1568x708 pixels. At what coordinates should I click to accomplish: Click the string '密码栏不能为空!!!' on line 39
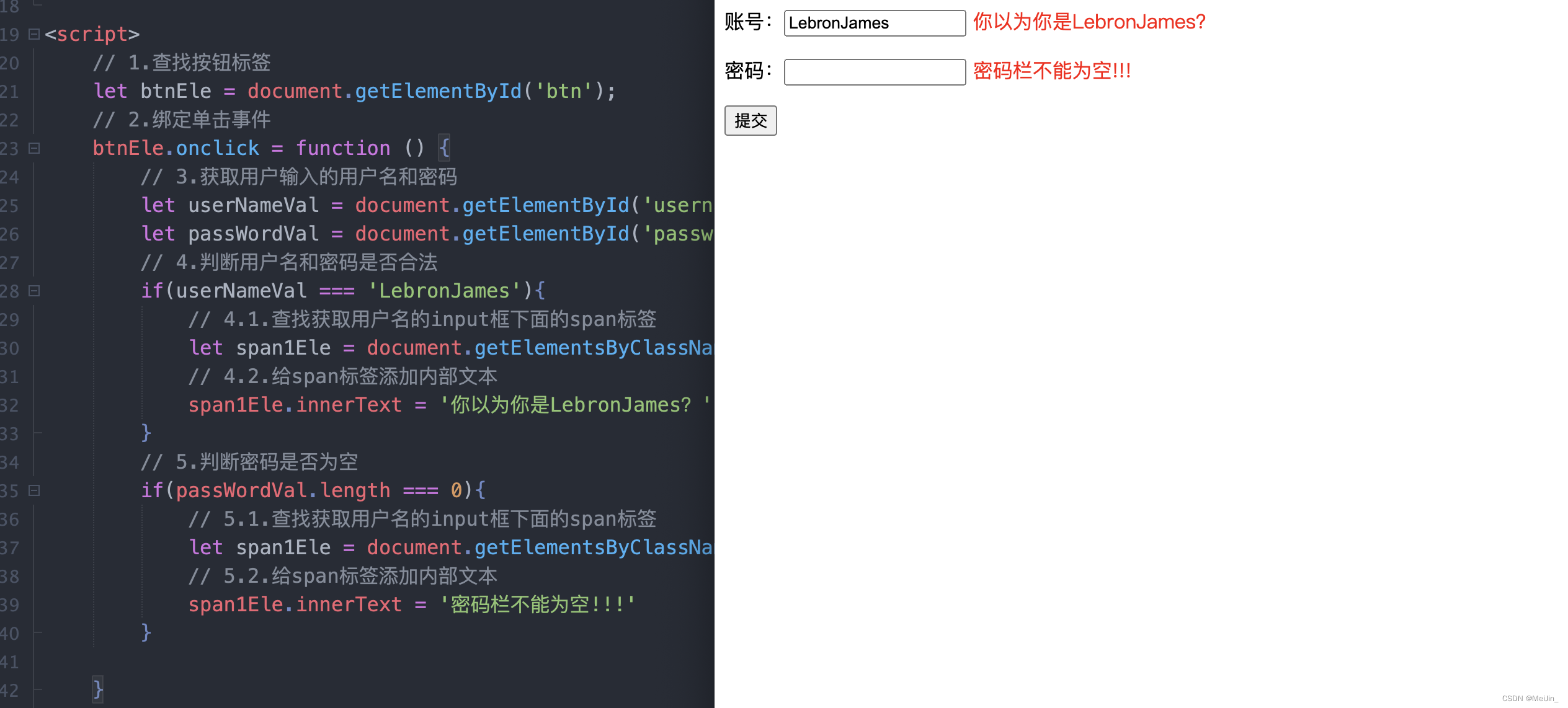click(x=538, y=604)
